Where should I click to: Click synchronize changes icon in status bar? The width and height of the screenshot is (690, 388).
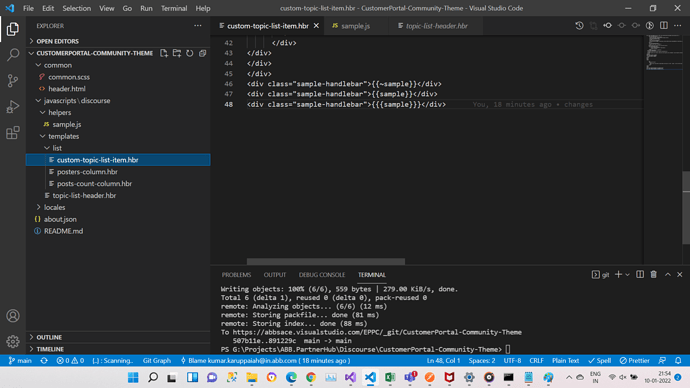[44, 361]
